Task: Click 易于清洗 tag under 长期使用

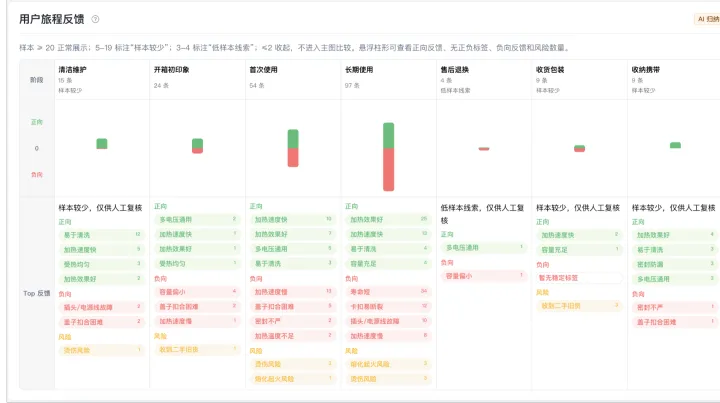Action: click(388, 249)
